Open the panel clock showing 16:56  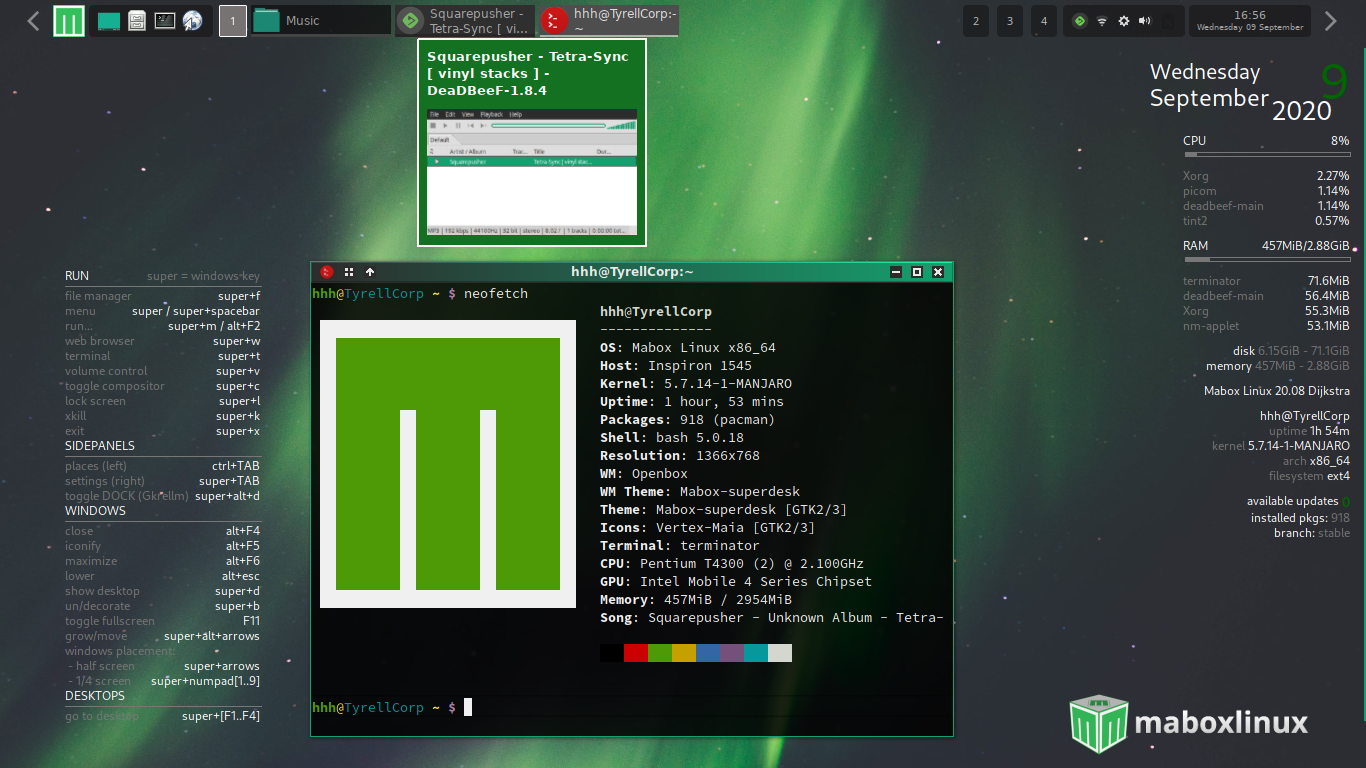click(x=1250, y=20)
